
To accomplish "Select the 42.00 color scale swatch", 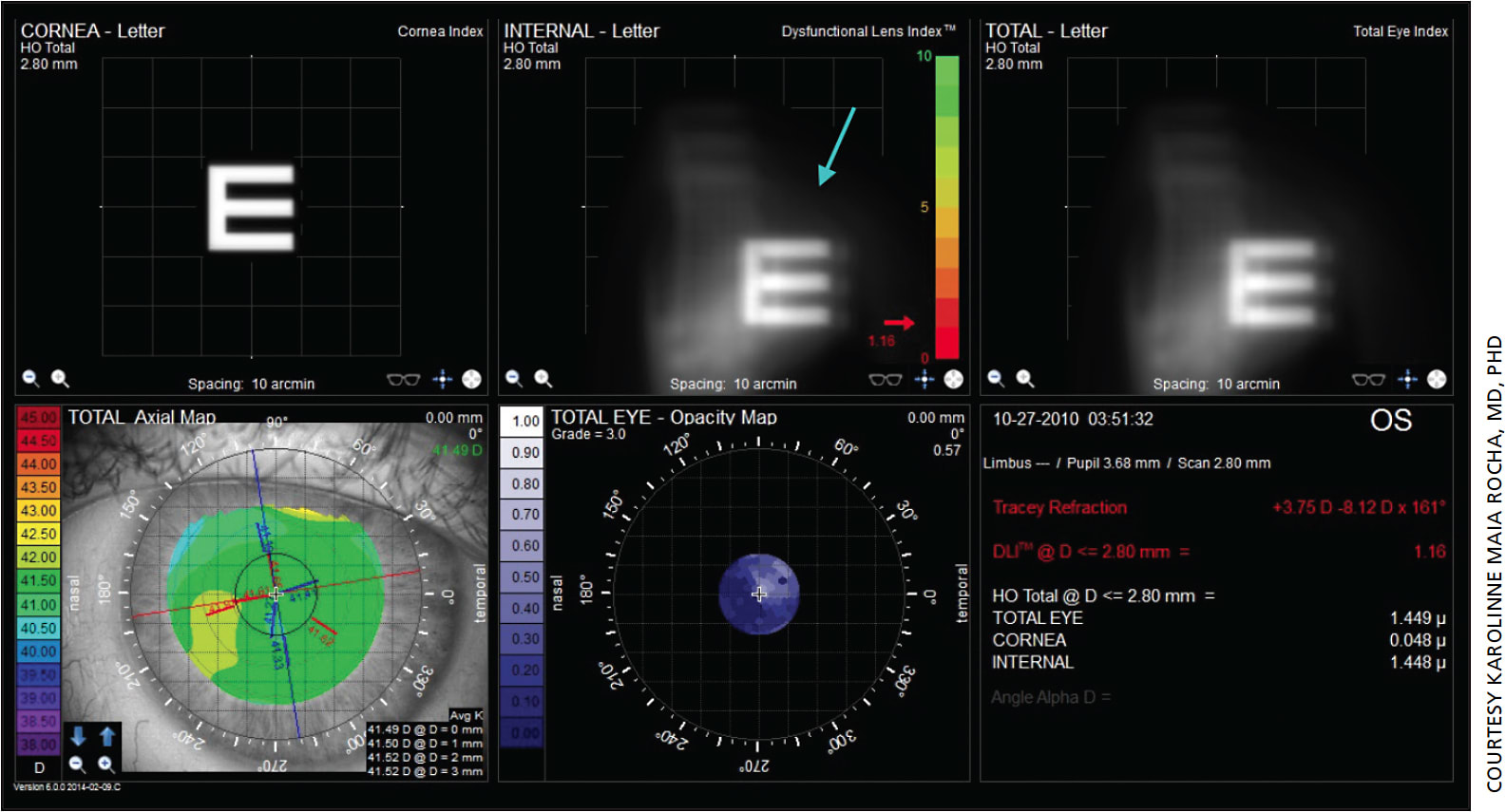I will coord(38,557).
